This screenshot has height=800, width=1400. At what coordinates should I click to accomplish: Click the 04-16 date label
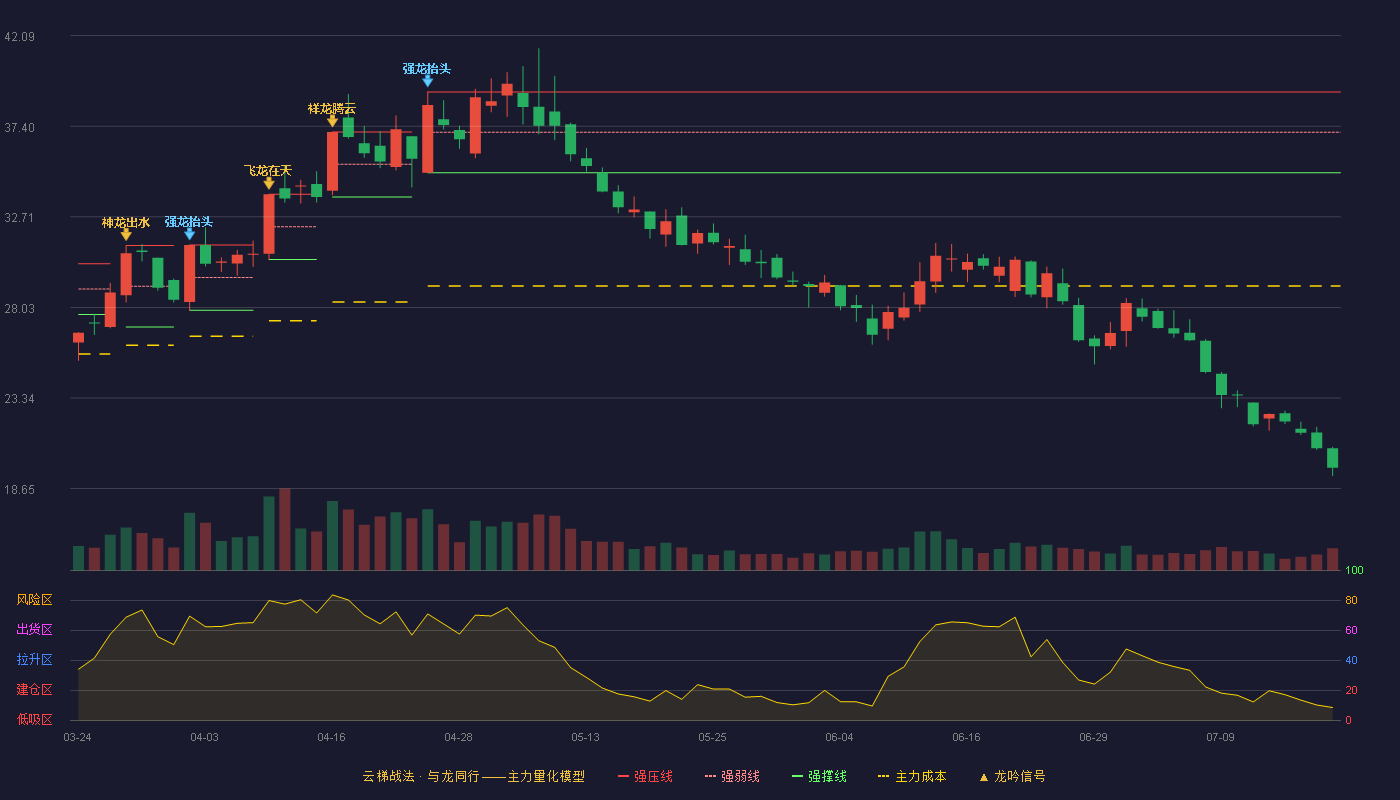tap(331, 737)
